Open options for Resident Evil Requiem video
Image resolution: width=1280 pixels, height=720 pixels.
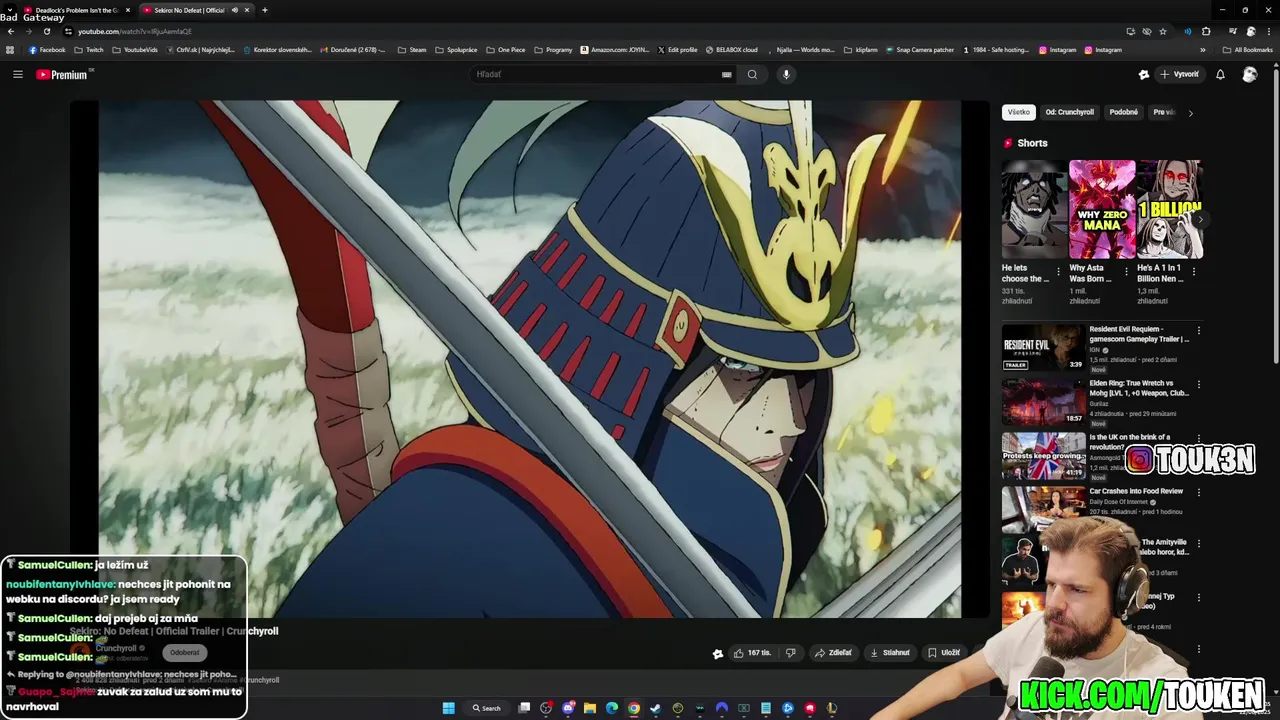(1198, 330)
